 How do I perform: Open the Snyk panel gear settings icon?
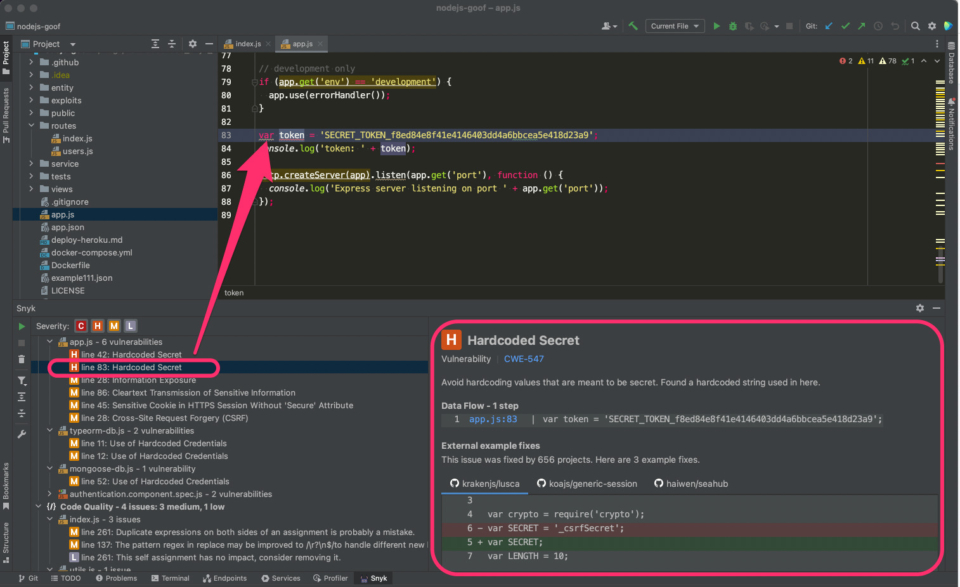[x=920, y=308]
